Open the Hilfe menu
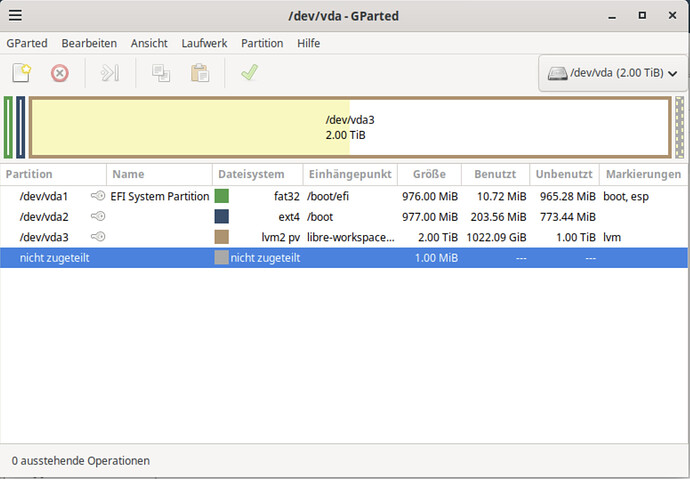The width and height of the screenshot is (690, 479). coord(308,43)
